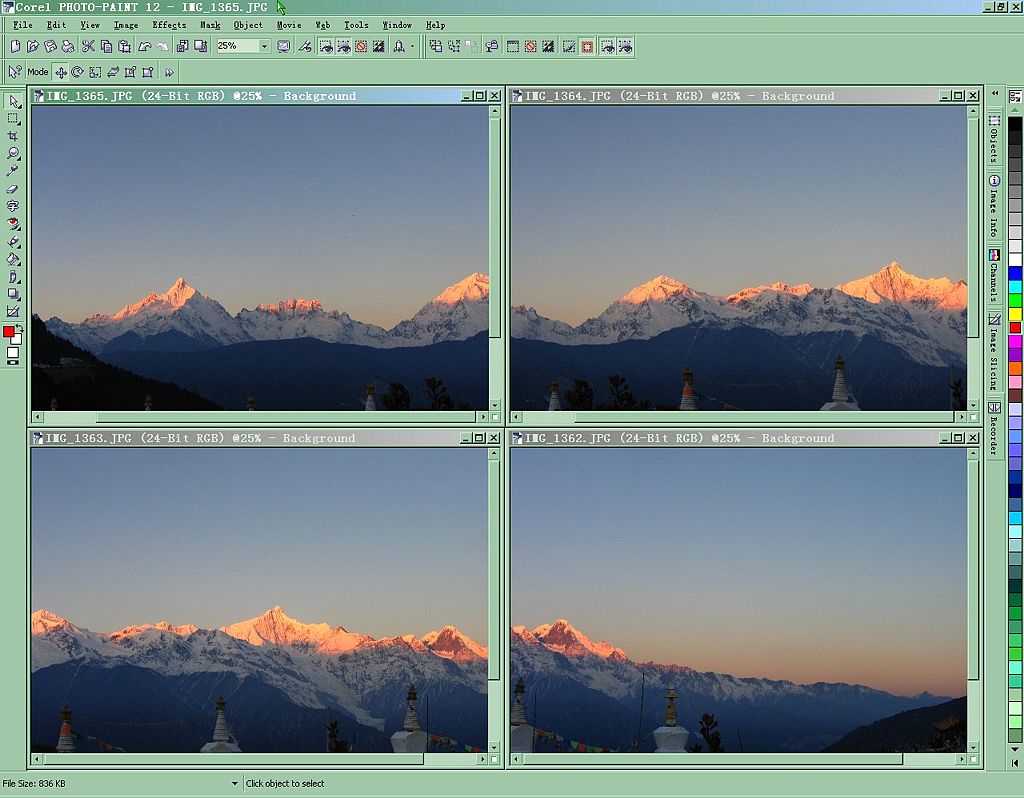Toggle the Mode button on property bar
This screenshot has width=1024, height=798.
[38, 72]
